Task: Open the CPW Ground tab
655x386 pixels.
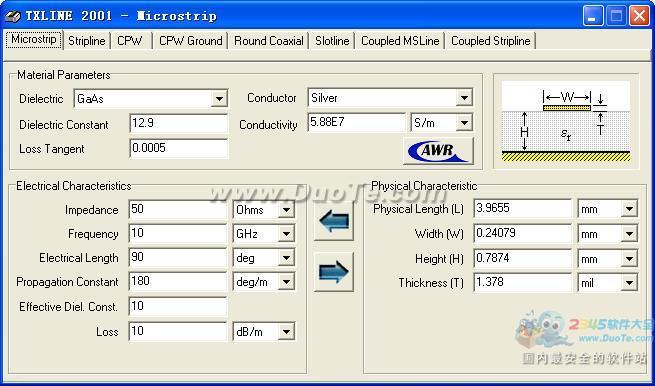Action: 190,41
